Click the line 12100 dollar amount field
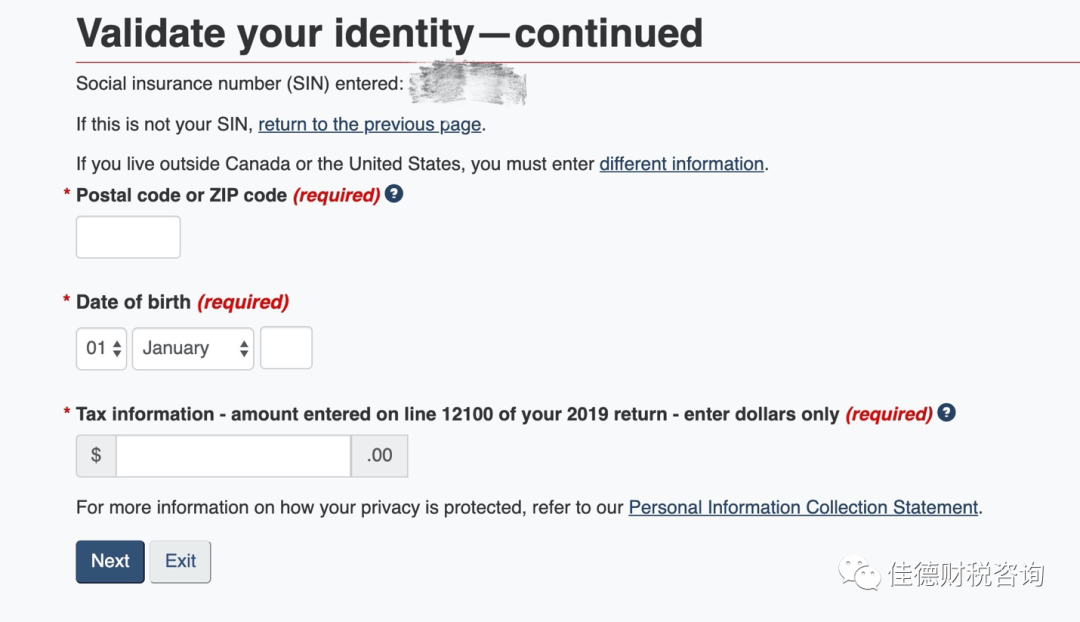The image size is (1080, 622). 233,456
